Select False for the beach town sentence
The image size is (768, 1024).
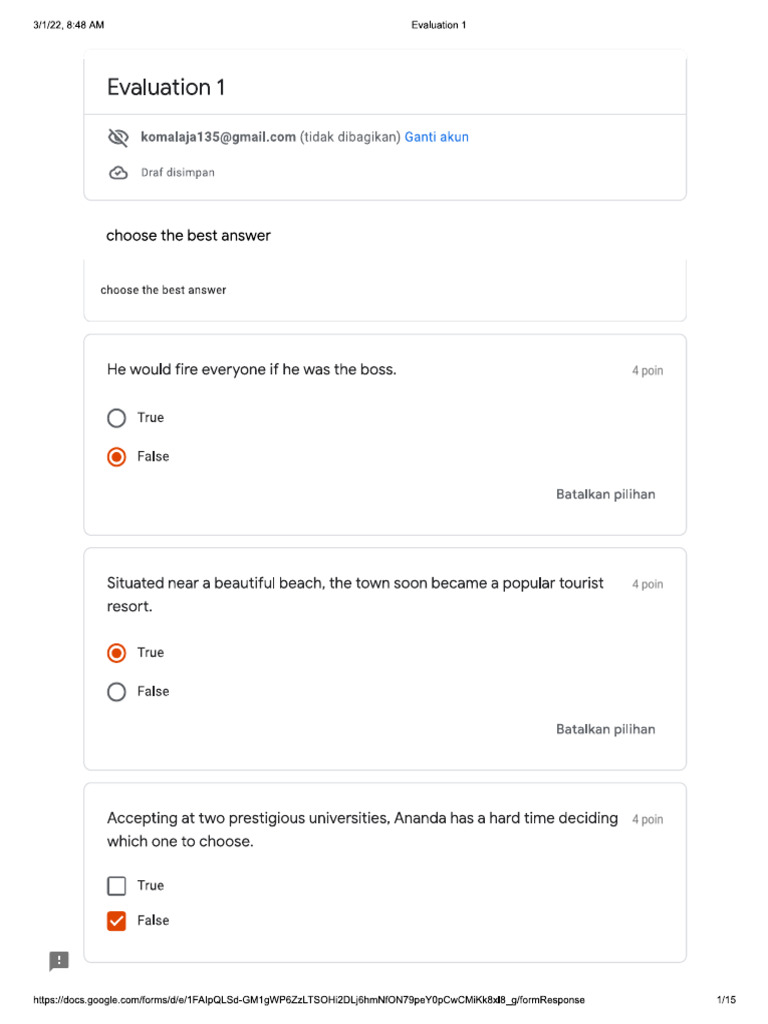point(117,692)
